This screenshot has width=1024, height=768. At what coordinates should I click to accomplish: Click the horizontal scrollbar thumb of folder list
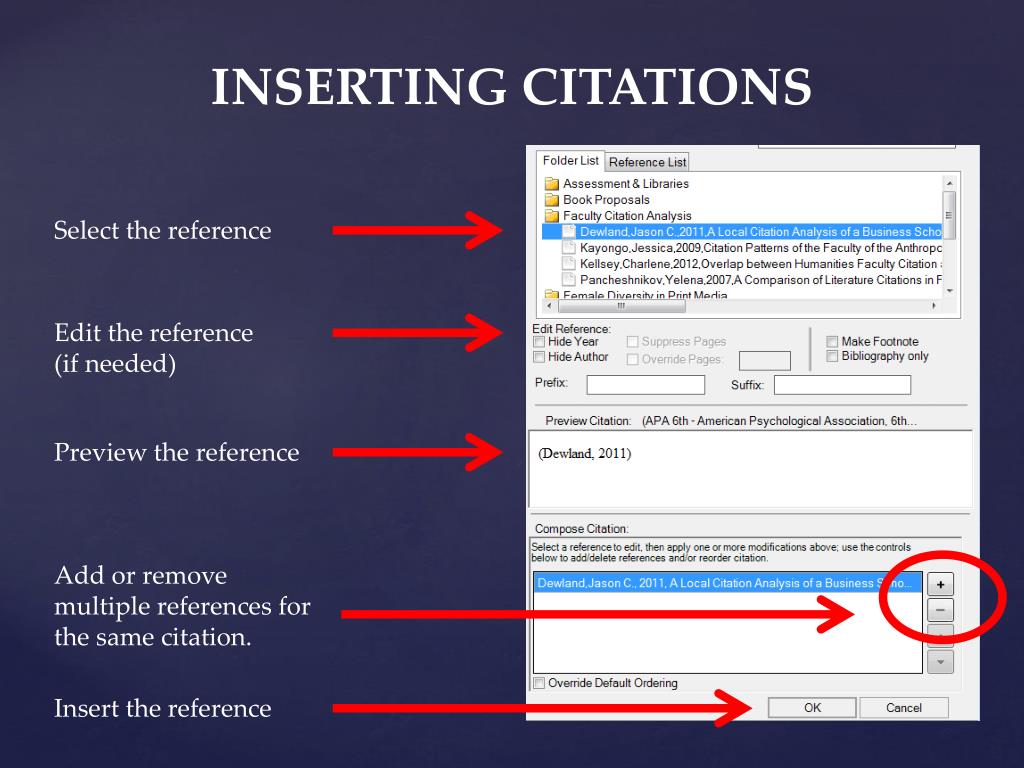pyautogui.click(x=620, y=306)
